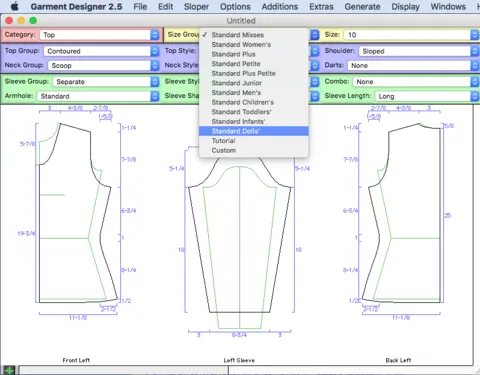Expand the Darts None dropdown

click(413, 65)
